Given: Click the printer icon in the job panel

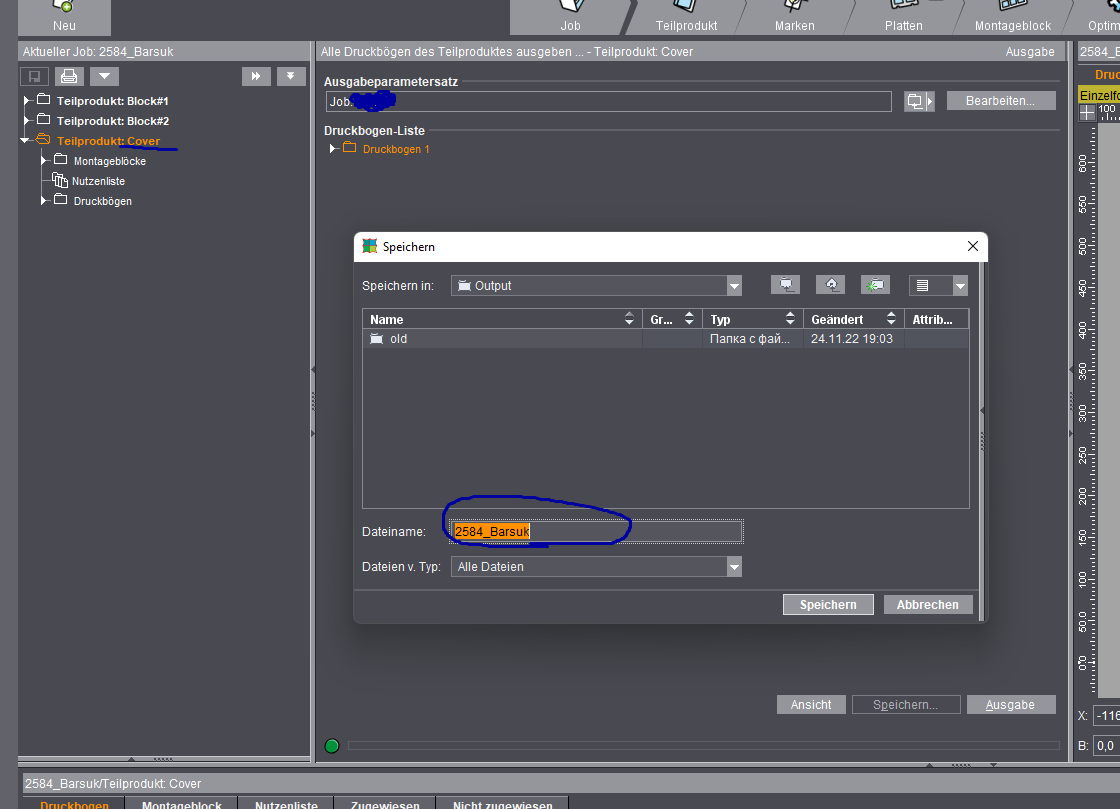Looking at the screenshot, I should tap(68, 76).
